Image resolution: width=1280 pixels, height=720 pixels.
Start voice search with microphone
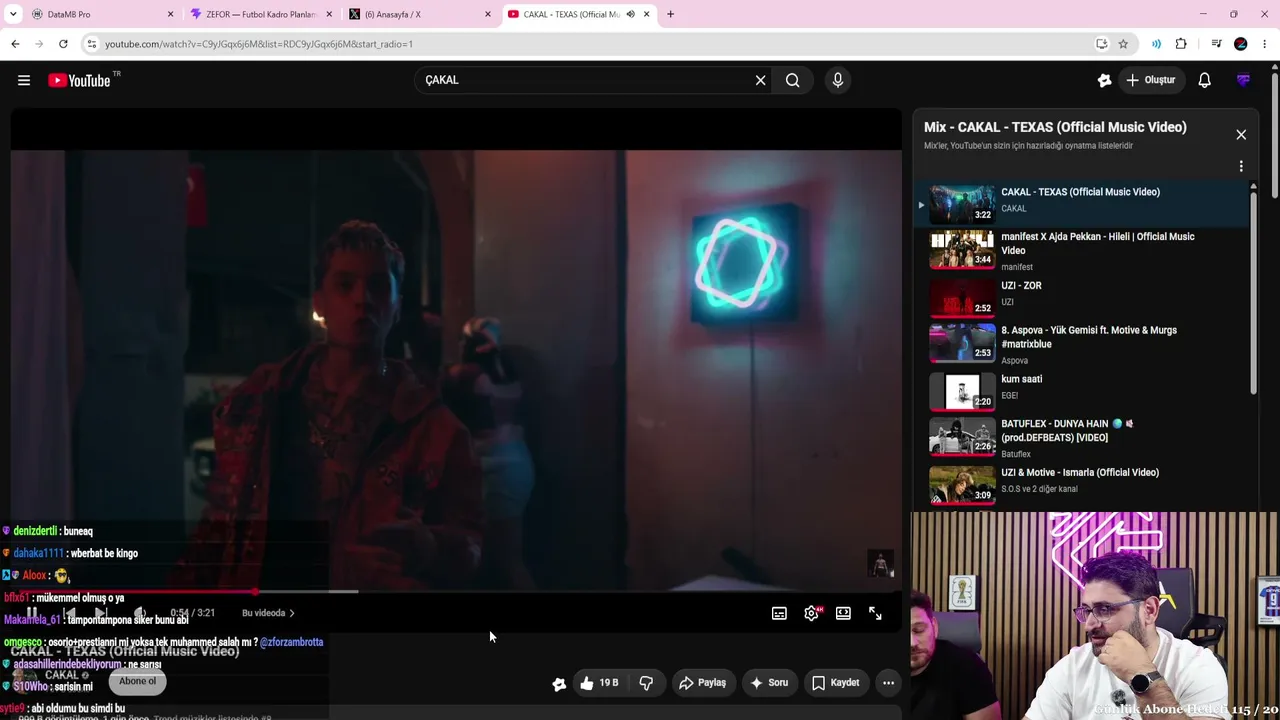coord(838,80)
